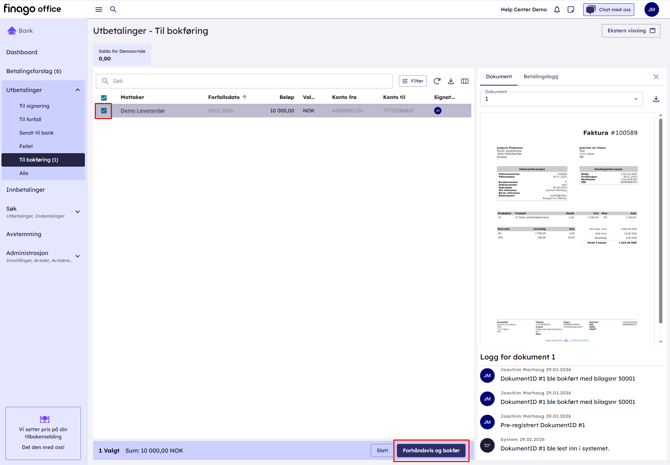
Task: Click the Signat... column header
Action: coord(444,97)
